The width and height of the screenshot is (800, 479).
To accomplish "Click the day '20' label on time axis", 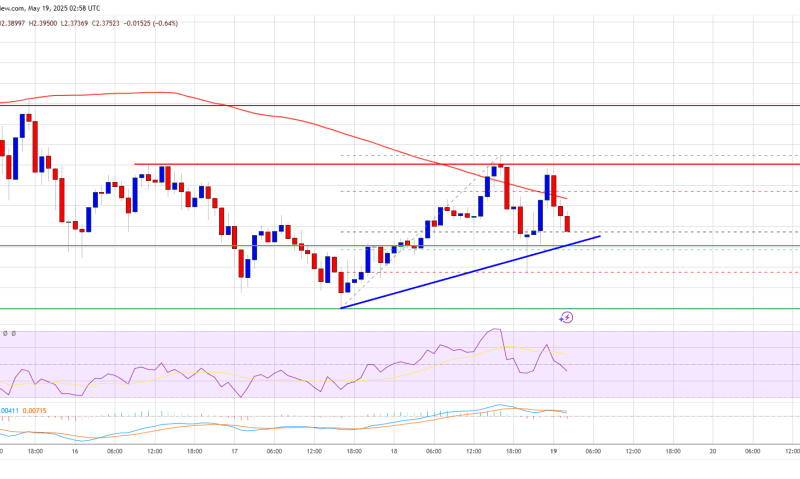I will coord(713,451).
